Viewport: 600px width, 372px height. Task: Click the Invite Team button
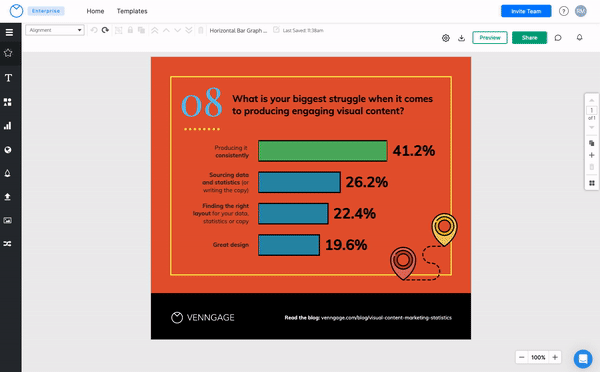click(526, 11)
